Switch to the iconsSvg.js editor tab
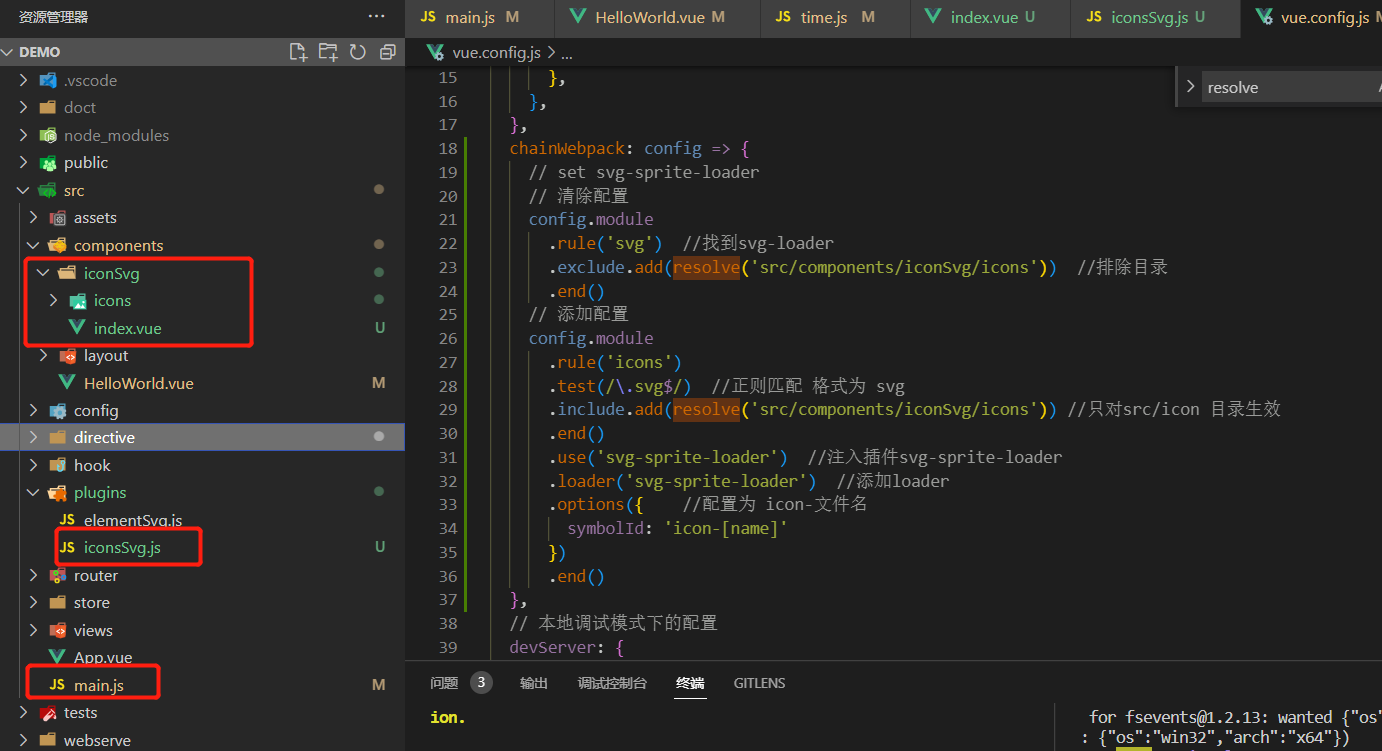 point(1155,17)
